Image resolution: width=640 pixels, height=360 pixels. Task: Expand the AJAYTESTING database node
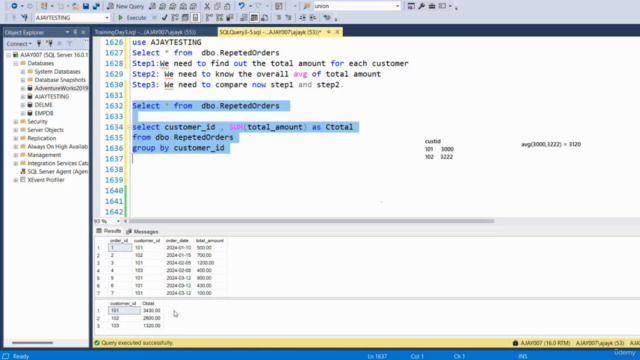[23, 97]
